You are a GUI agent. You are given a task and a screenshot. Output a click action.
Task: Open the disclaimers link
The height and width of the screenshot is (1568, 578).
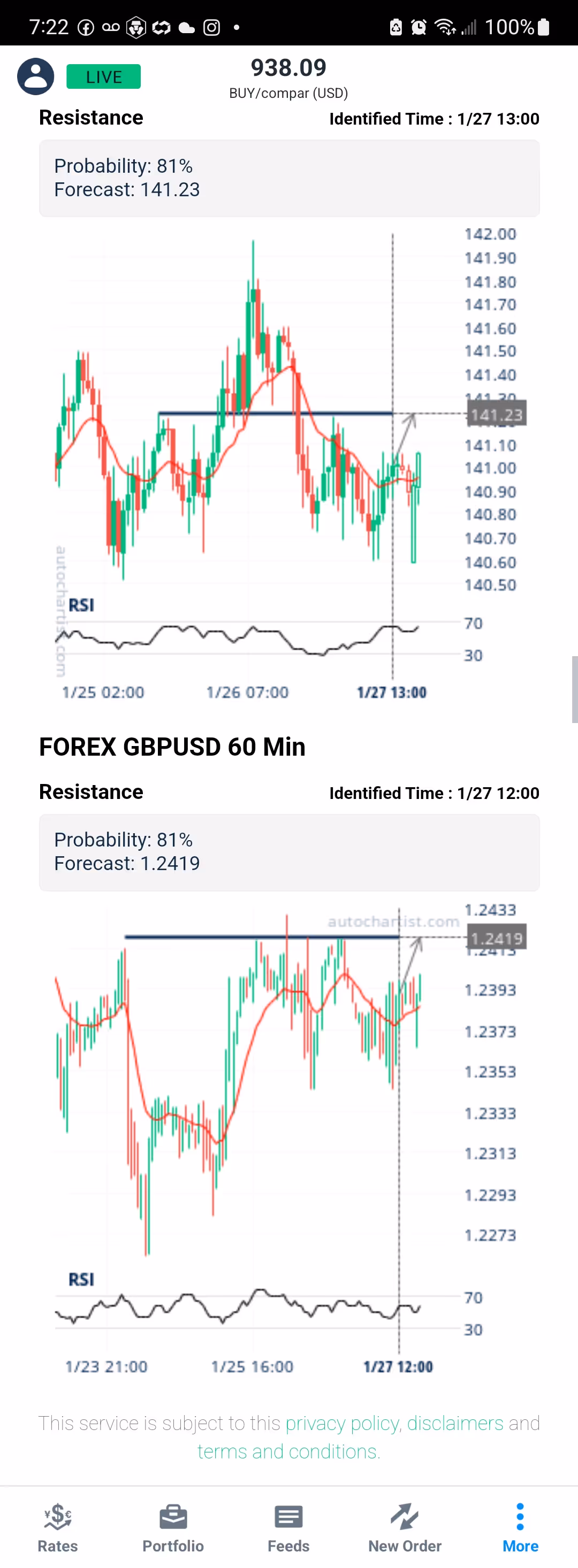tap(455, 1423)
